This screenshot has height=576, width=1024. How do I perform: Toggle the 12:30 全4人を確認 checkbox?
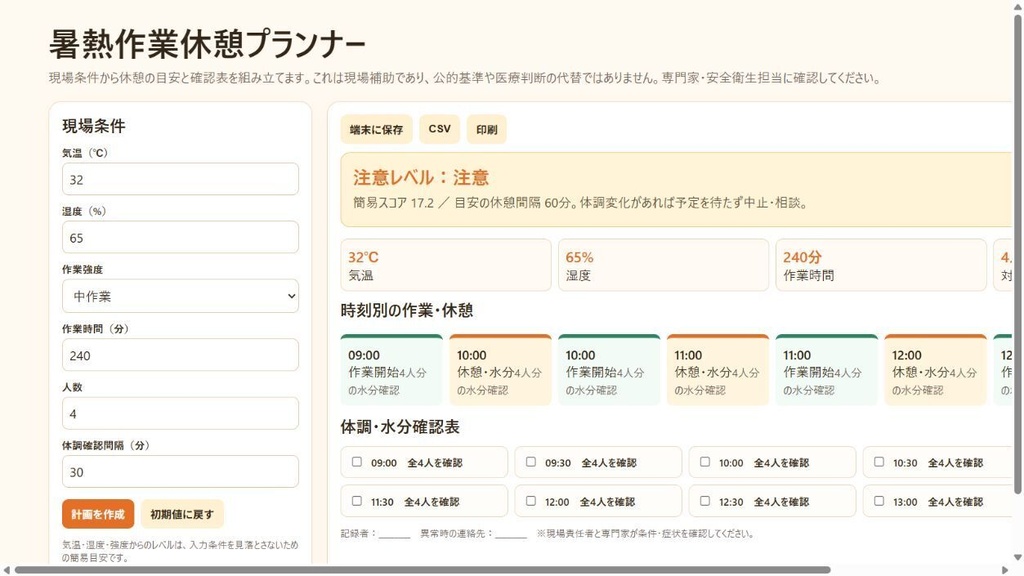pyautogui.click(x=705, y=501)
